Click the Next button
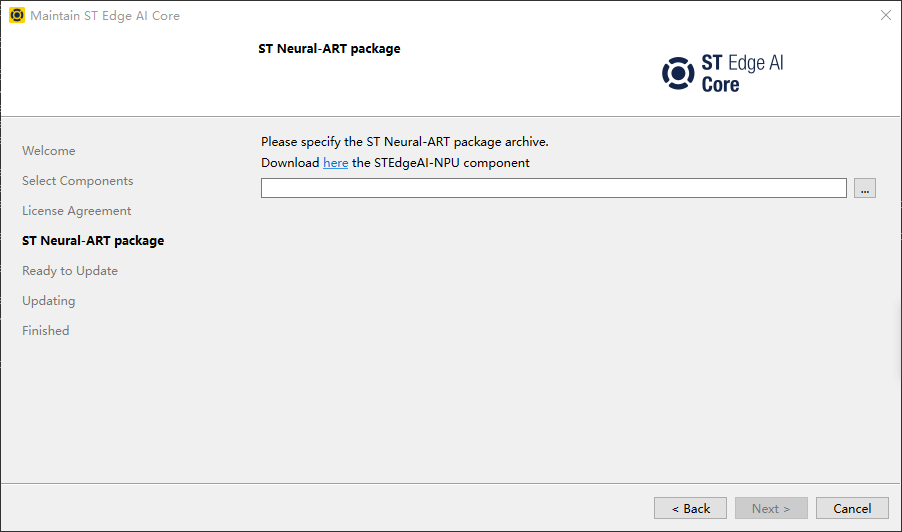The width and height of the screenshot is (902, 532). click(771, 508)
